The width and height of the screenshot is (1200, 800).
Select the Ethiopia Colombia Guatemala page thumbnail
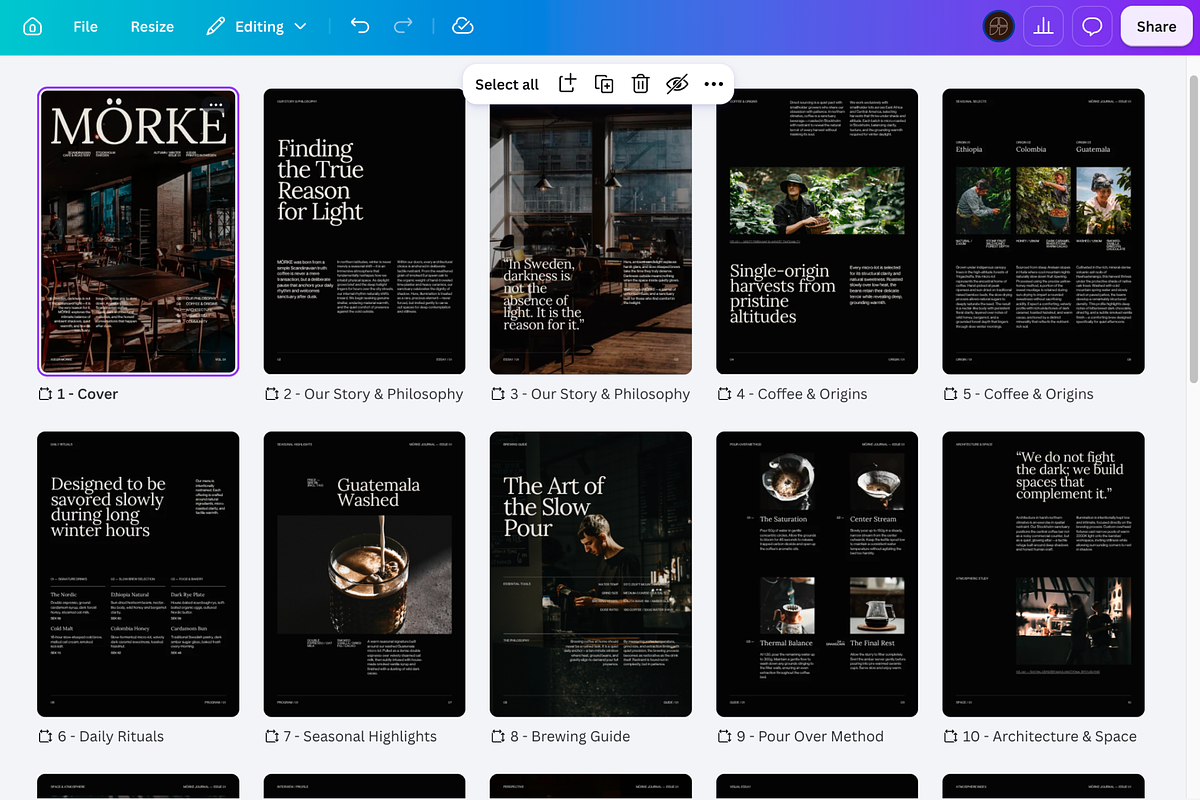click(1043, 231)
